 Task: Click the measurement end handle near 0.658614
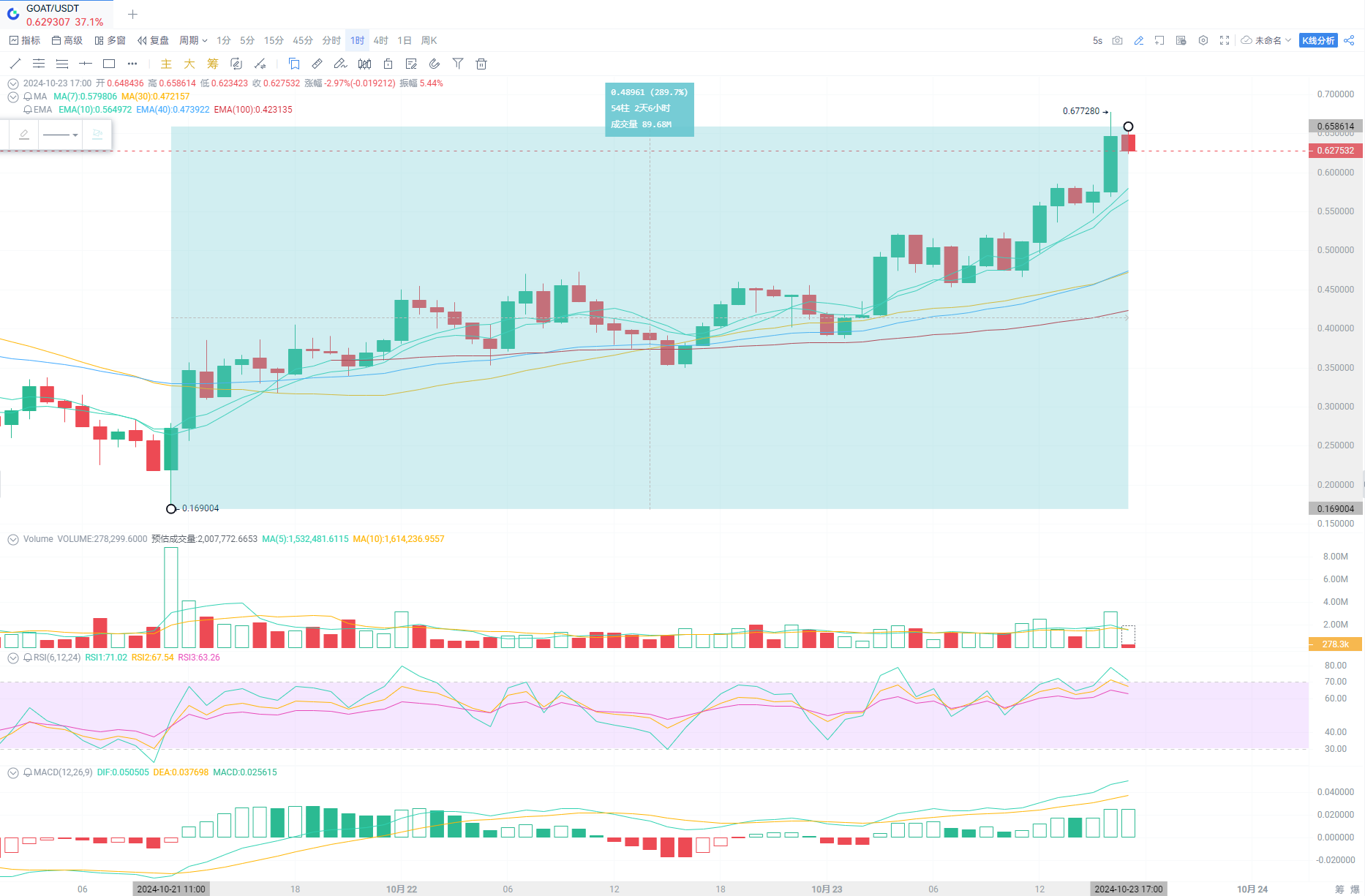(1128, 127)
